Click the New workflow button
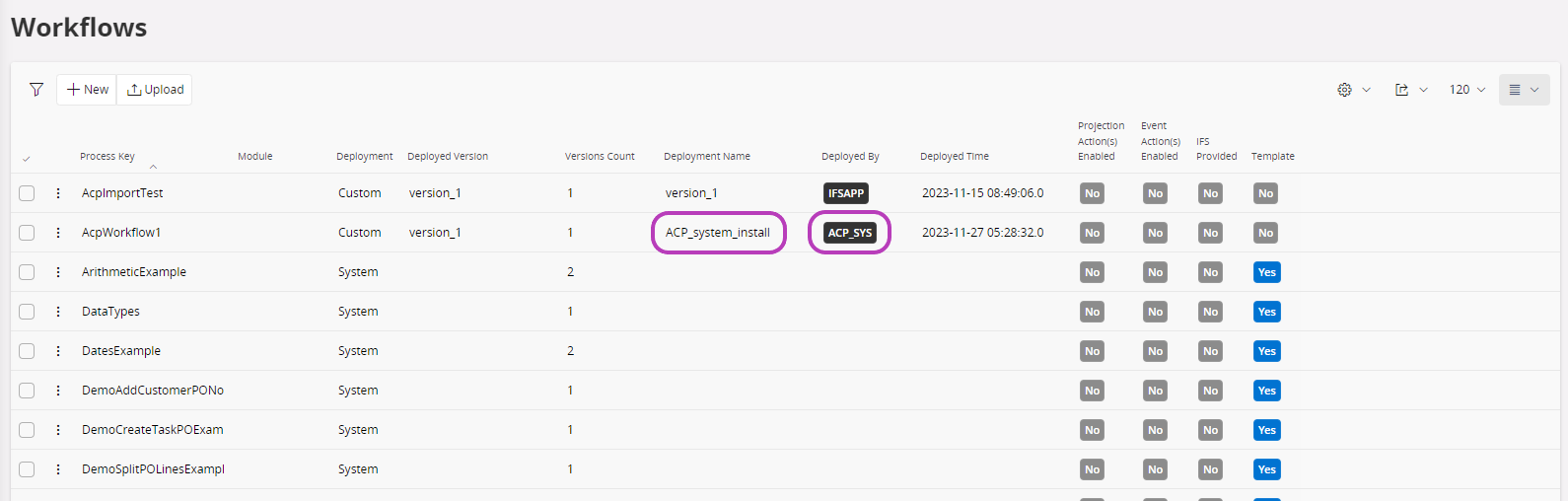 (87, 90)
